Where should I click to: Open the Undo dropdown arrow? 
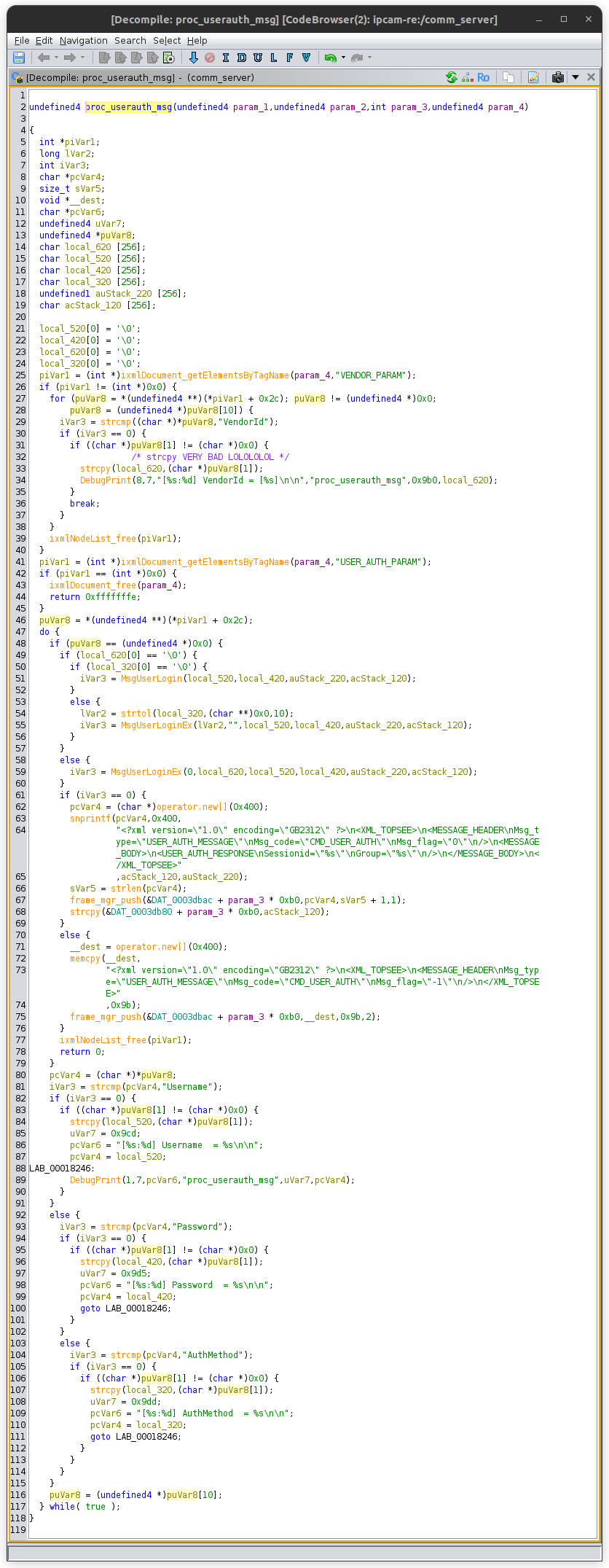(343, 58)
